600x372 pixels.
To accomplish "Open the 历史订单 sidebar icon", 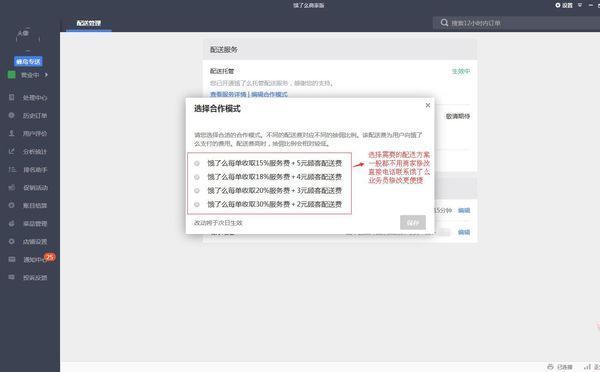I will 11,115.
